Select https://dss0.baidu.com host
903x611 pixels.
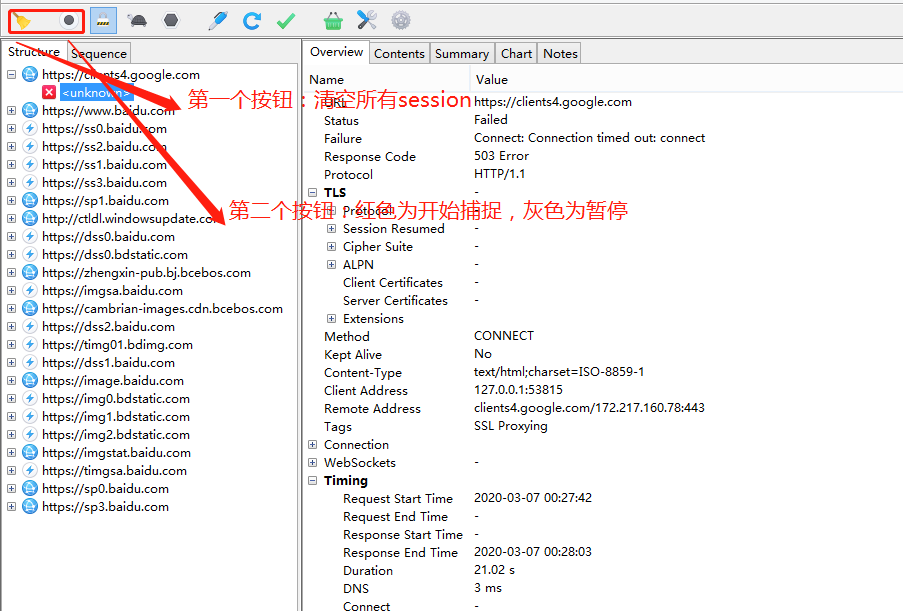(x=108, y=237)
